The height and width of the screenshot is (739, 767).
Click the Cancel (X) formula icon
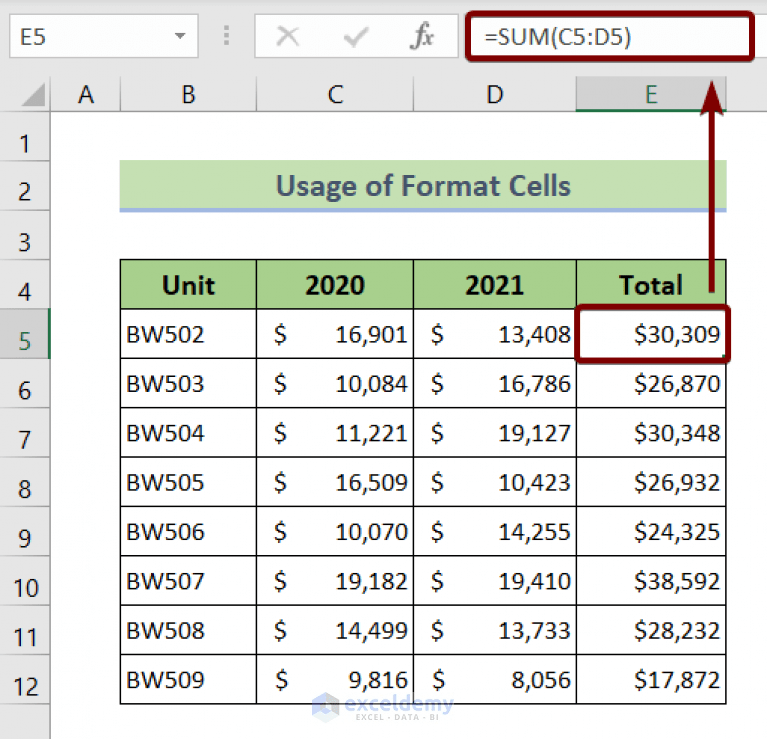point(288,36)
